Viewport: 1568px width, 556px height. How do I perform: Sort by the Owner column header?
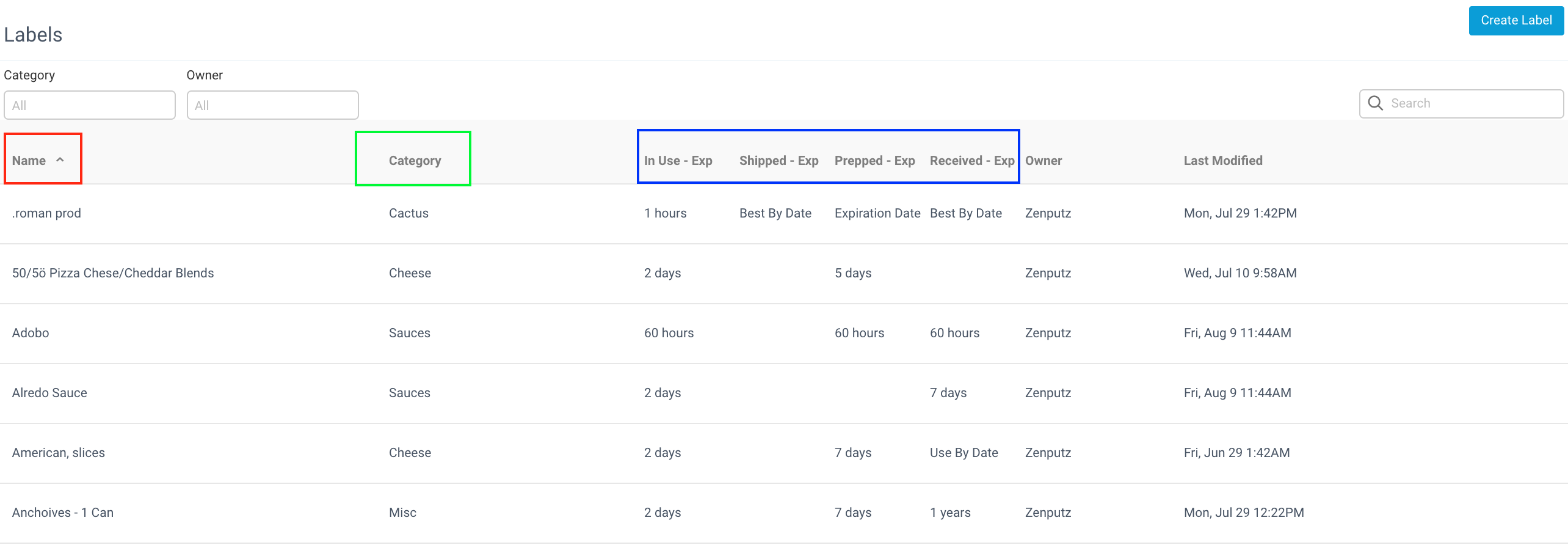pyautogui.click(x=1044, y=161)
